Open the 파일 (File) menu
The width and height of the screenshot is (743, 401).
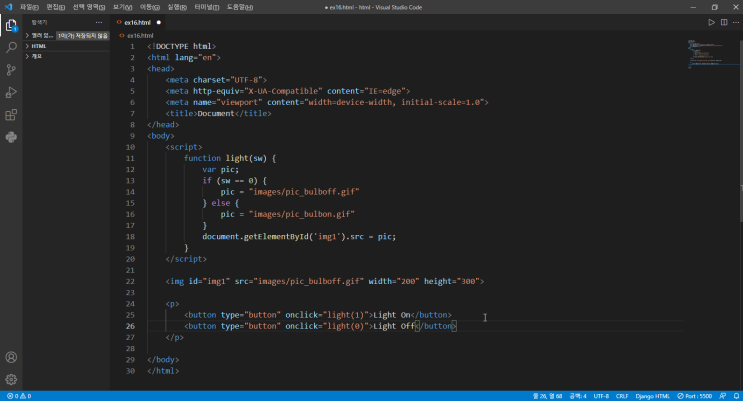click(28, 6)
